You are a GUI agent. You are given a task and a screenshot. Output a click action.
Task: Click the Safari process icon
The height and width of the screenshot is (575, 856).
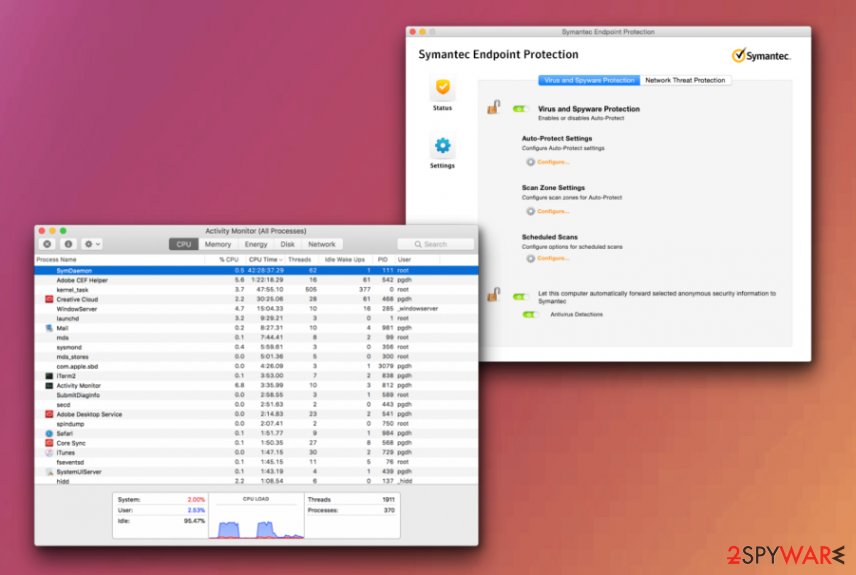pyautogui.click(x=49, y=434)
